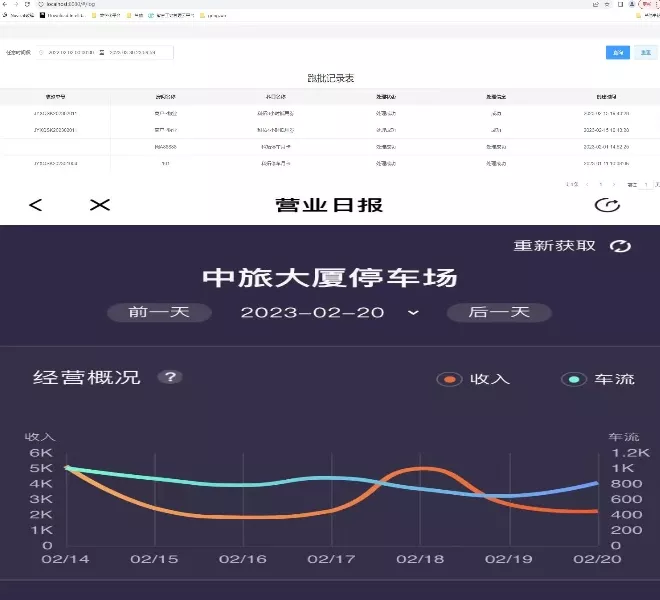Go to the next day with 后一天
Viewport: 660px width, 600px height.
(499, 312)
